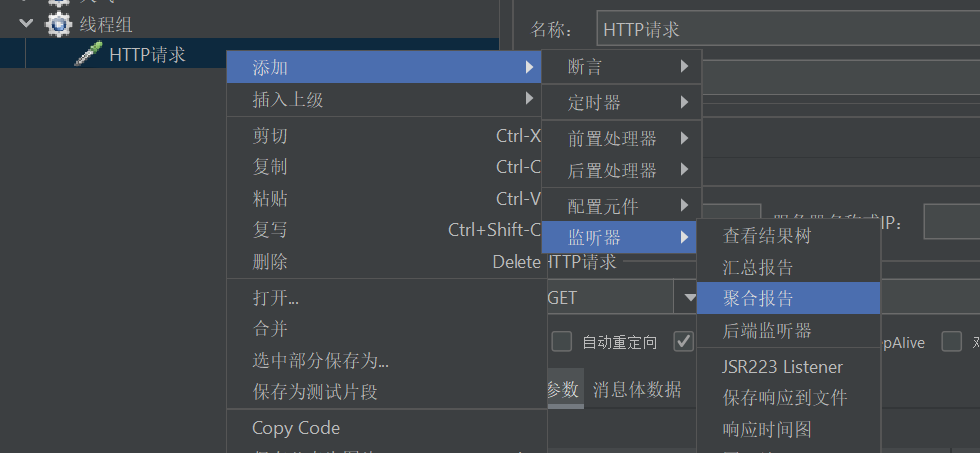This screenshot has width=980, height=453.
Task: Switch to the 消息体数据 tab
Action: click(636, 389)
